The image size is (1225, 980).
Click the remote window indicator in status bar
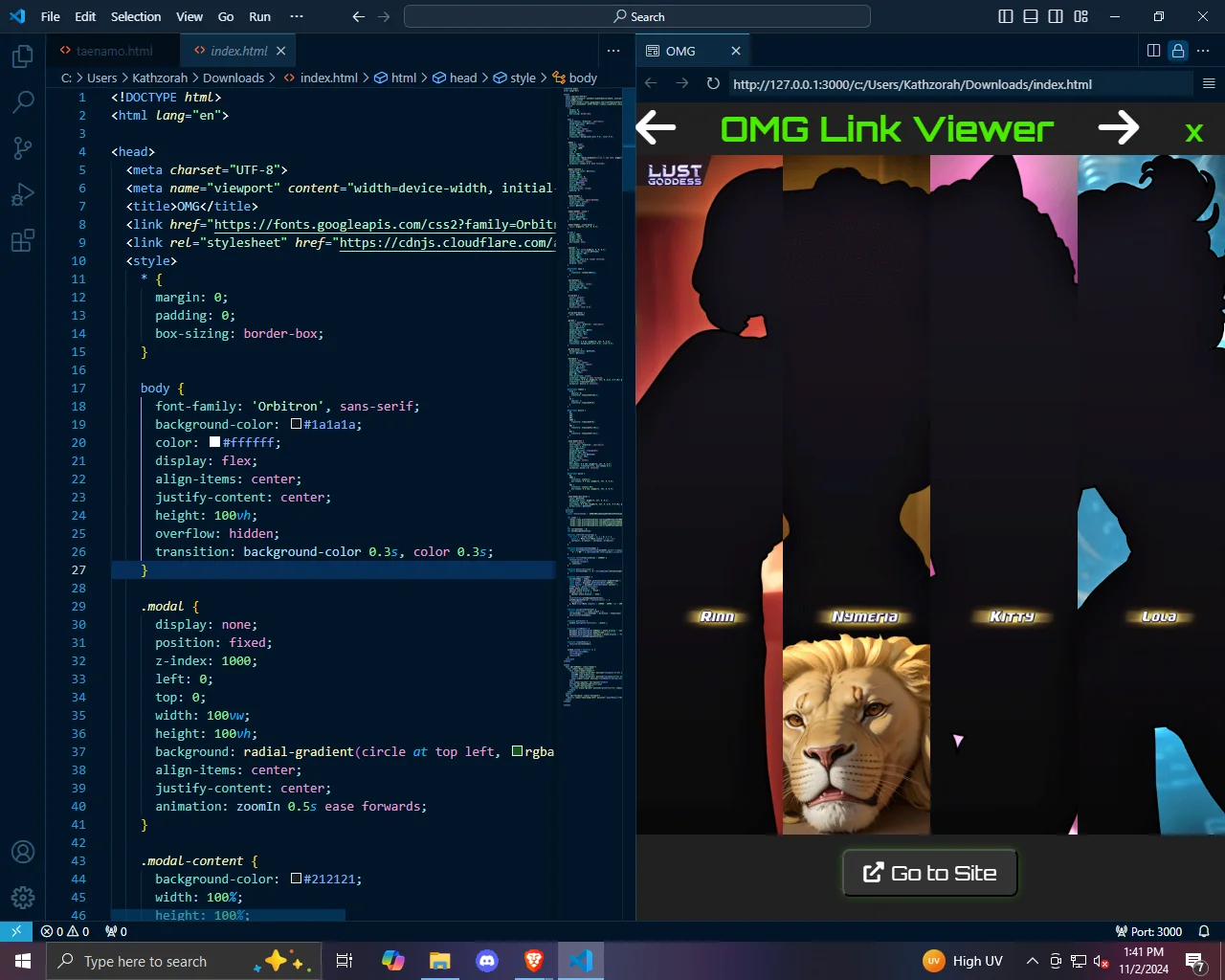[16, 931]
